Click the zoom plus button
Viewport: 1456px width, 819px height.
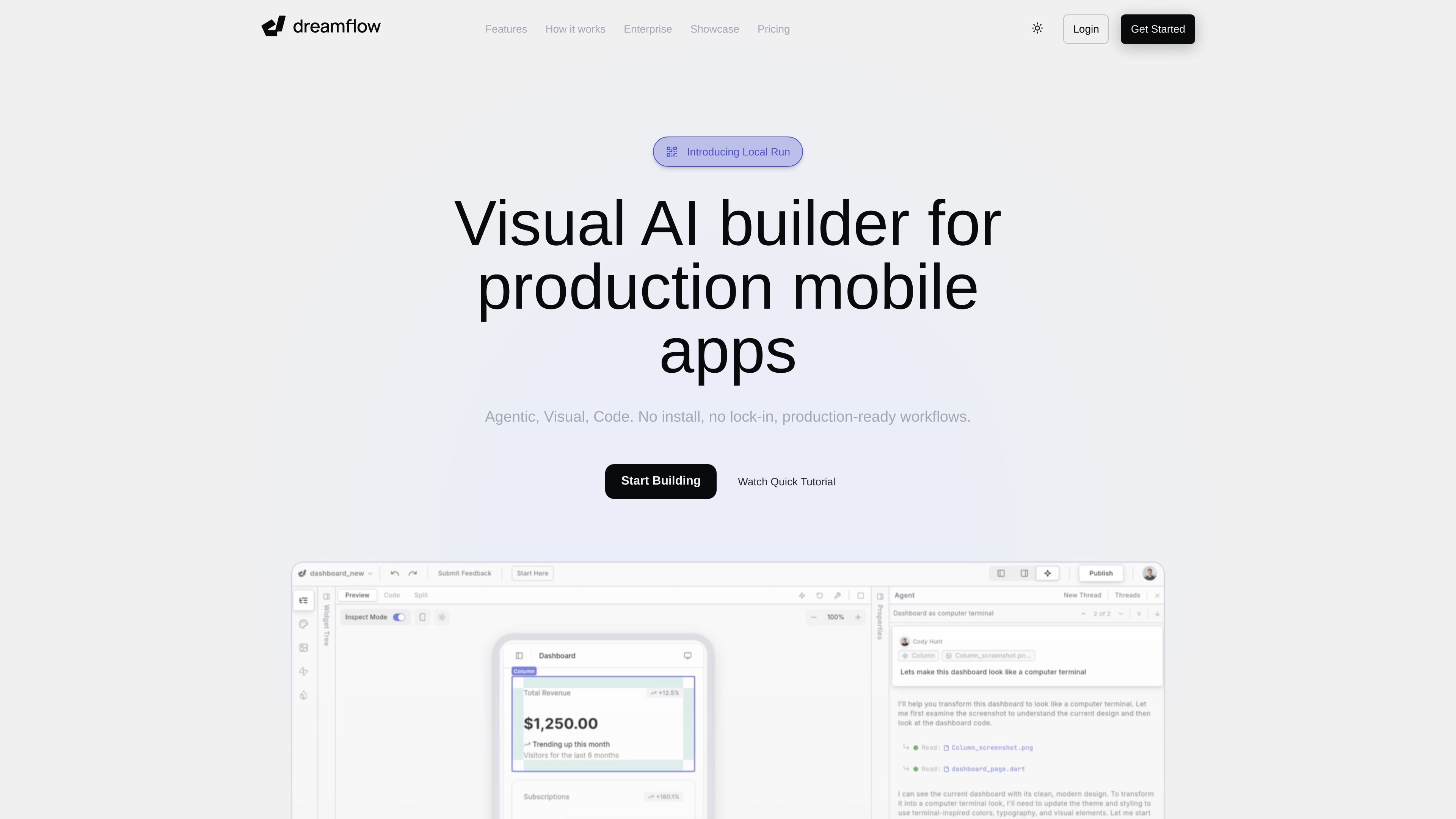(858, 617)
